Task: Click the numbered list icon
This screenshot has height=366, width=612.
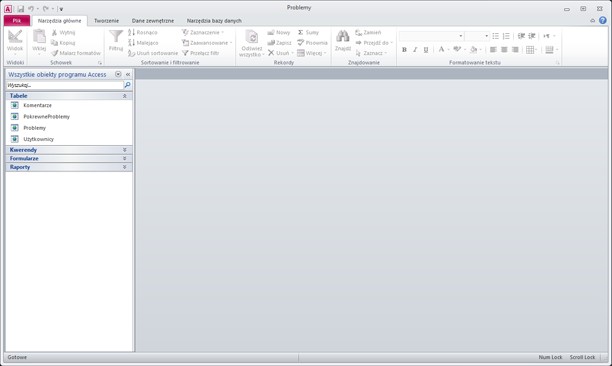Action: [506, 36]
